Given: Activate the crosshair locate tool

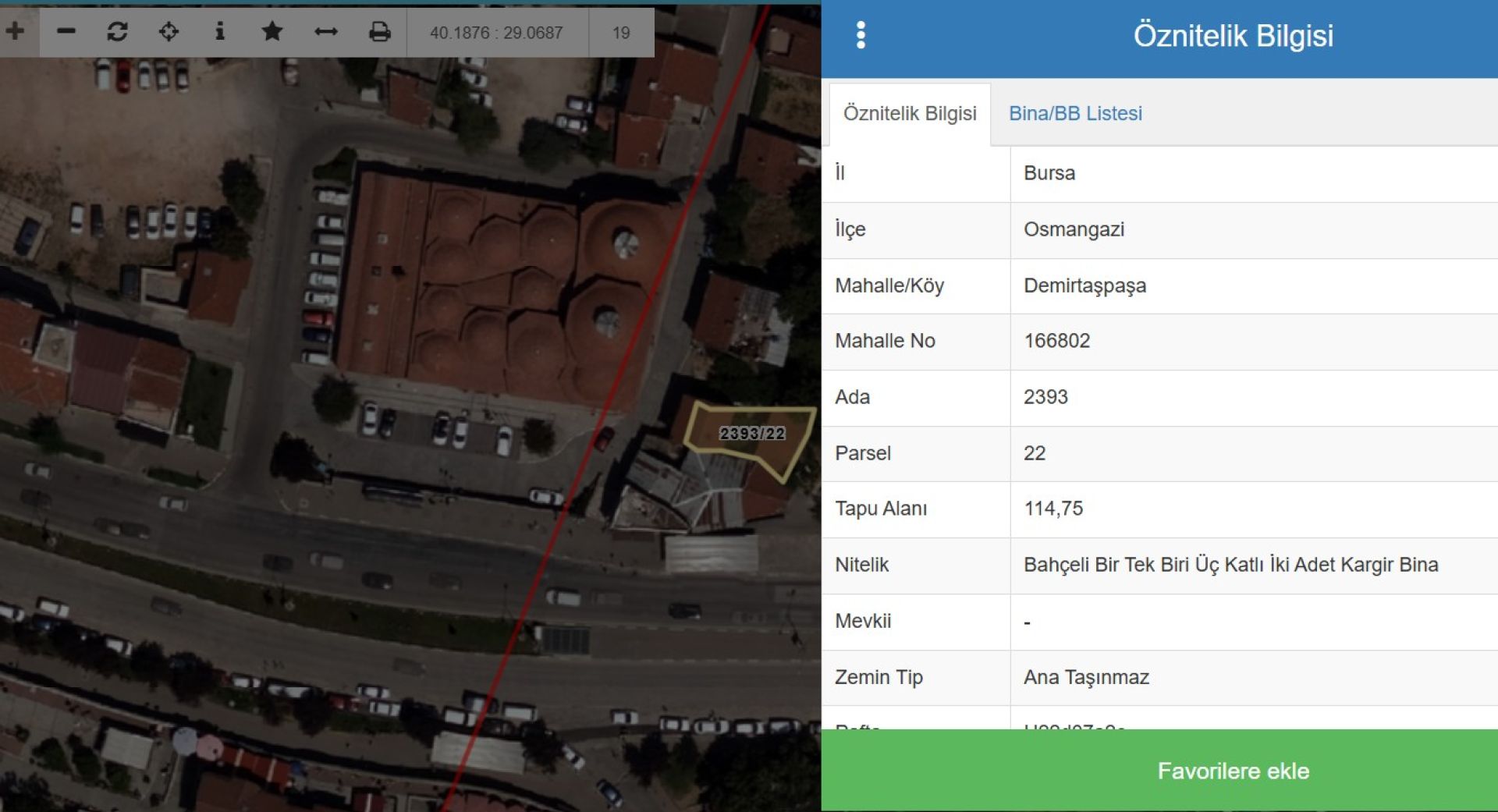Looking at the screenshot, I should 169,32.
